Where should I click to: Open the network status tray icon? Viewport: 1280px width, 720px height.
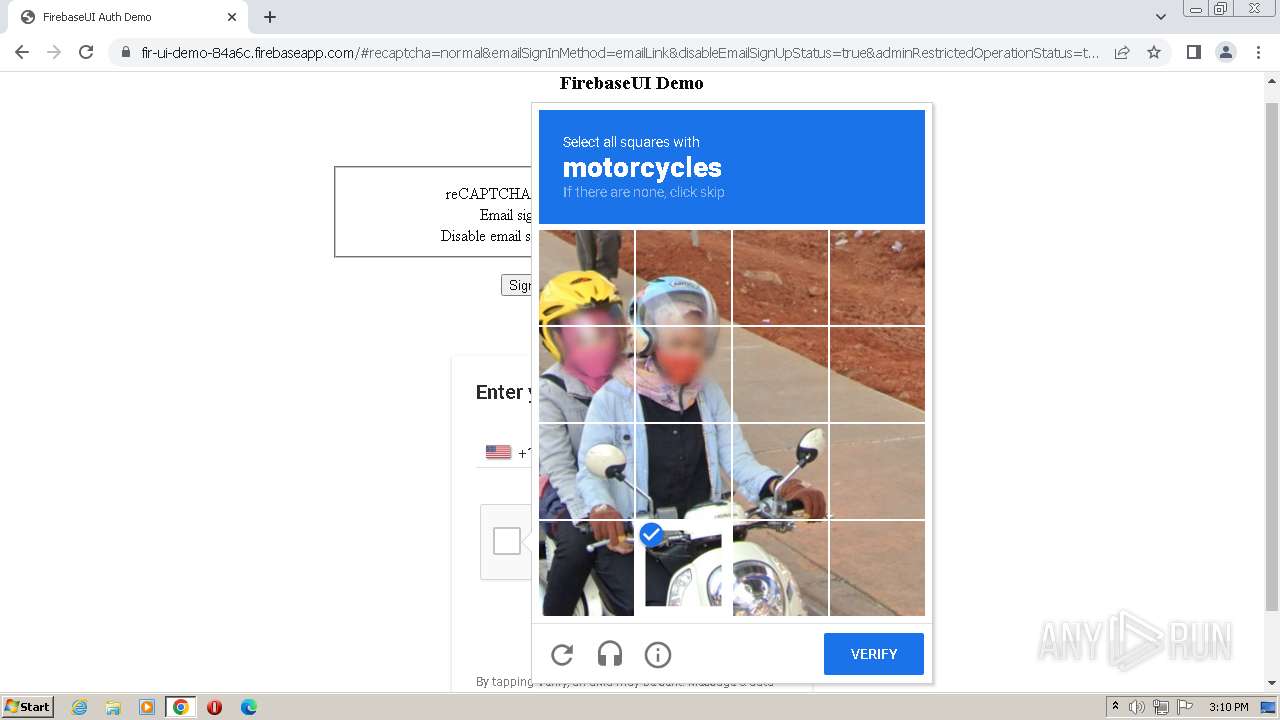1161,707
